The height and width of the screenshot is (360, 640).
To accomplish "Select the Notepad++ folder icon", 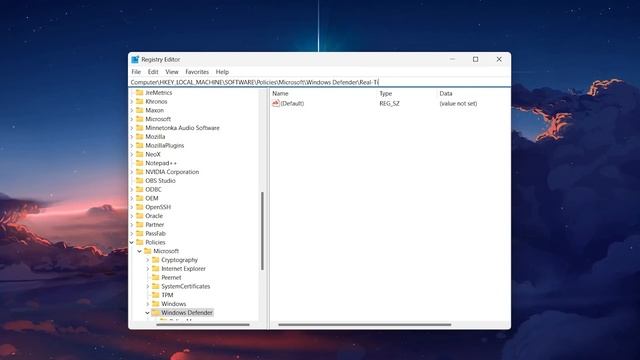I will [x=140, y=163].
